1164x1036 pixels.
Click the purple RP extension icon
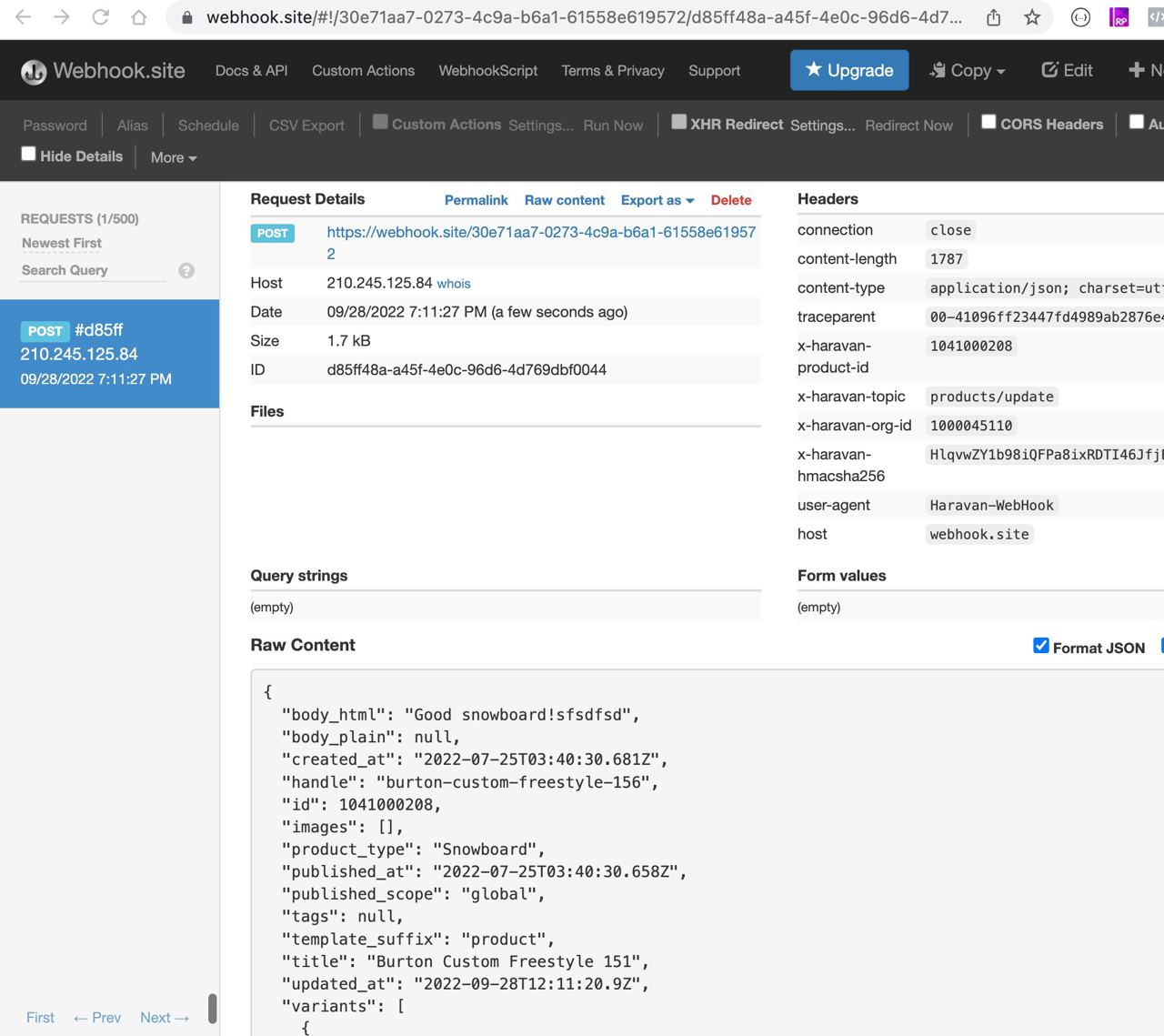(1119, 17)
